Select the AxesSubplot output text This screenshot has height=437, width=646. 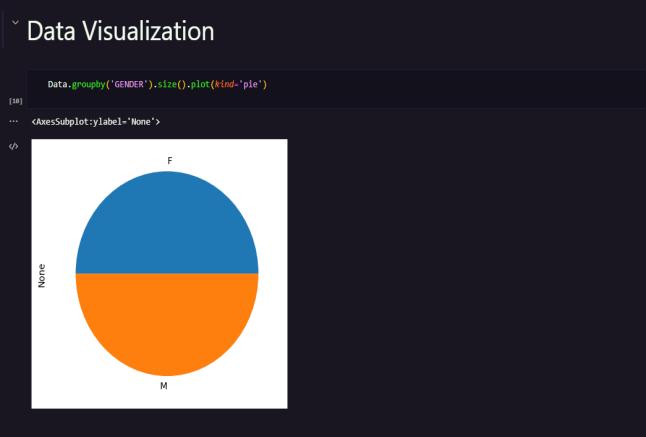pyautogui.click(x=96, y=122)
